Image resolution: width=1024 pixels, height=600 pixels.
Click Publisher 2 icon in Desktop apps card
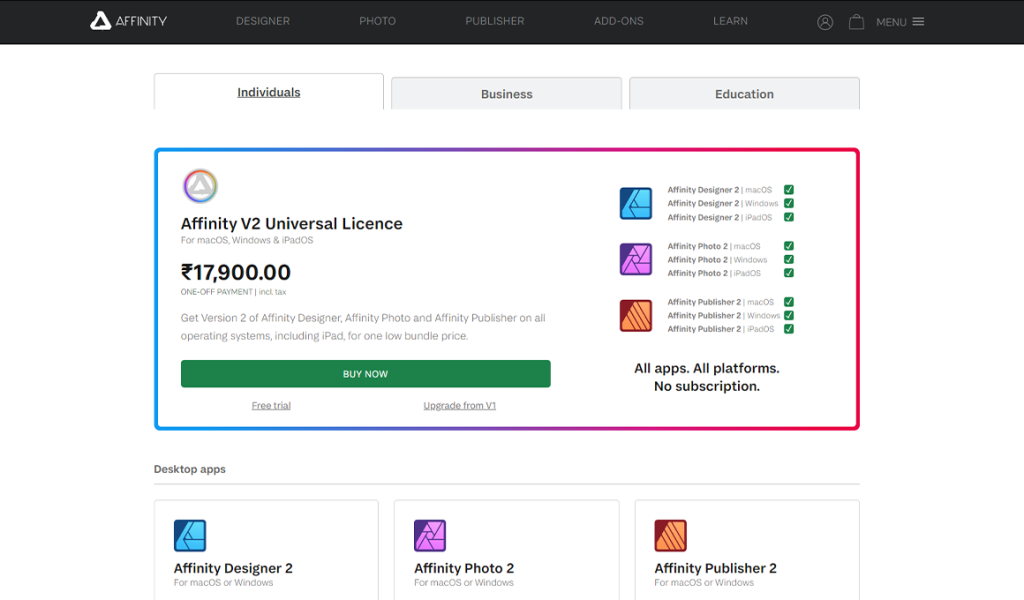click(670, 535)
